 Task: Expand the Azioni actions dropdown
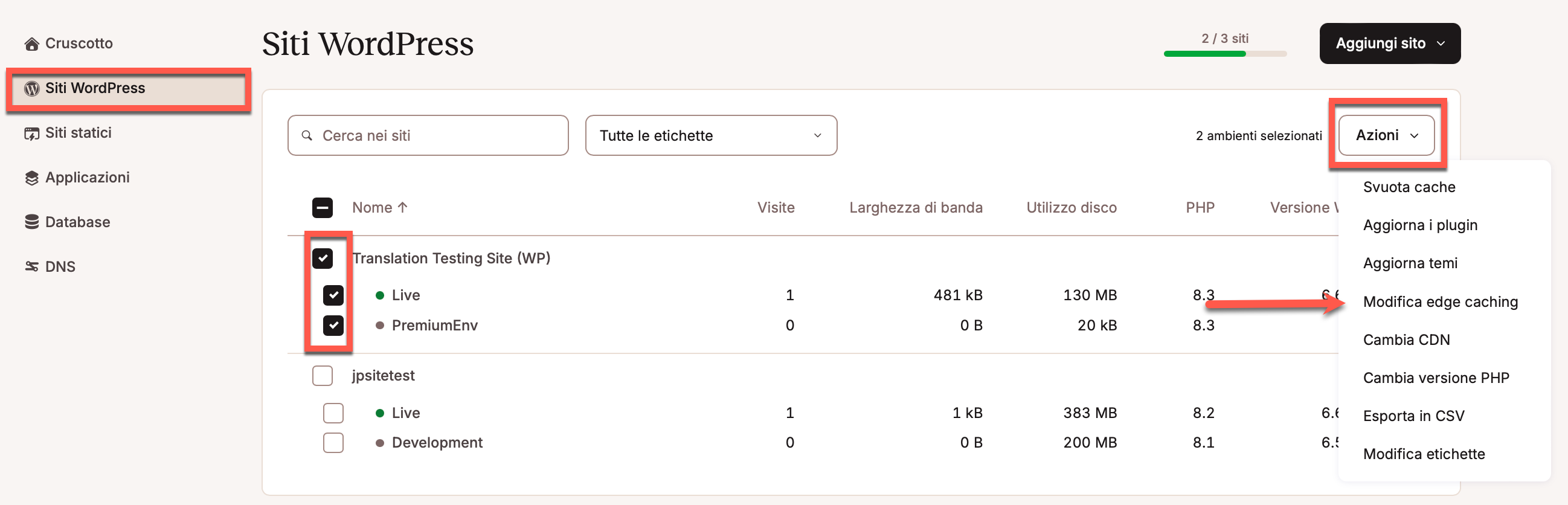[1386, 135]
